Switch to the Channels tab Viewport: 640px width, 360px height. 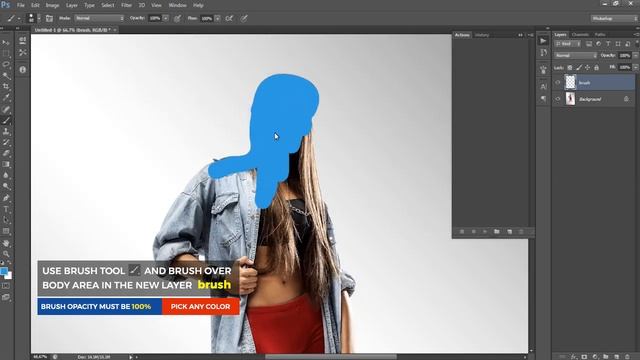(x=580, y=35)
